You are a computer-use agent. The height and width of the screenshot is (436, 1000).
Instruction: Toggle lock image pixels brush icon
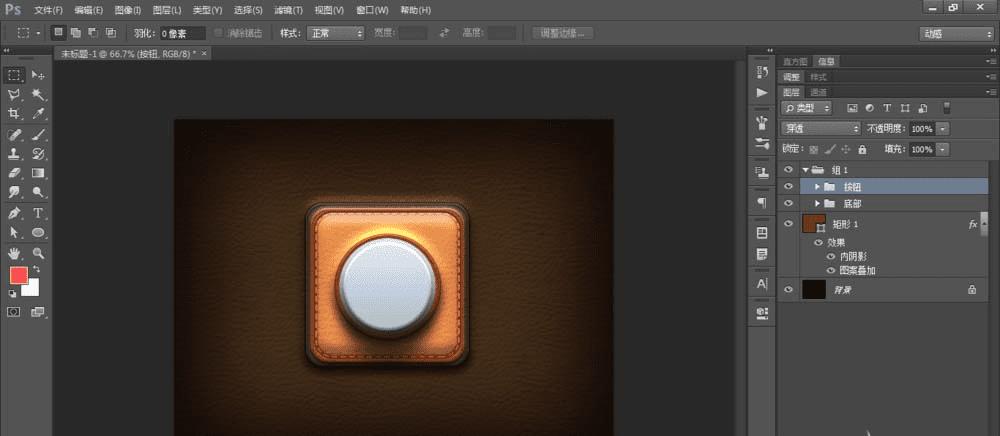click(x=830, y=149)
